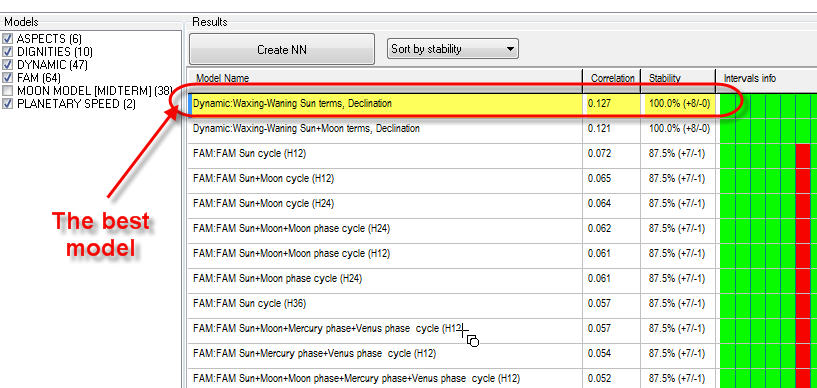Enable the MOON MODEL [MIDTERM] checkbox
The image size is (817, 388).
click(x=7, y=91)
